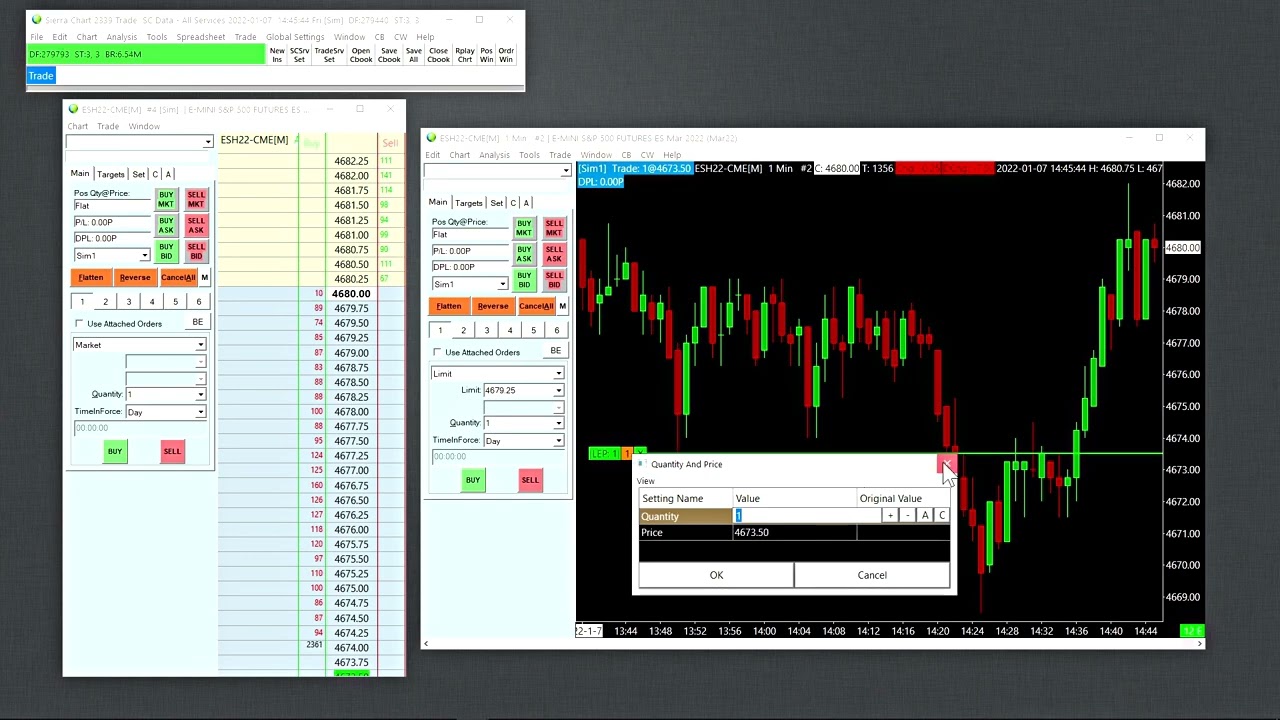Click the Rplay Chrt toolbar button
1280x720 pixels.
(465, 55)
